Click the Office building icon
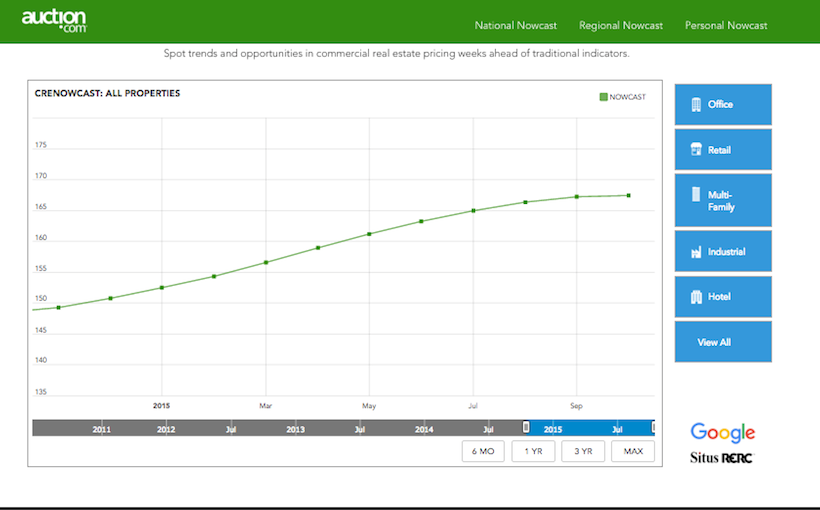This screenshot has height=510, width=820. point(696,105)
